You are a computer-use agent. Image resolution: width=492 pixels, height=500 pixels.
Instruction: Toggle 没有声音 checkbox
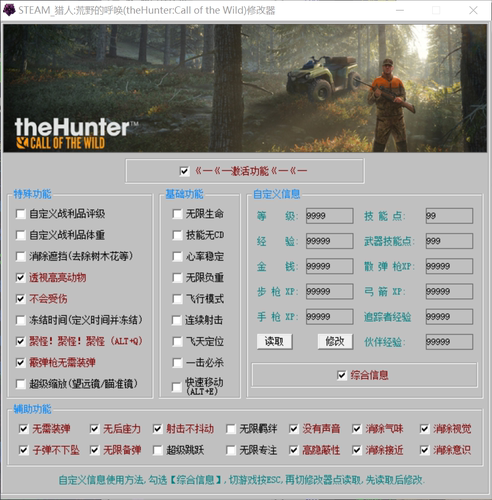pyautogui.click(x=294, y=429)
